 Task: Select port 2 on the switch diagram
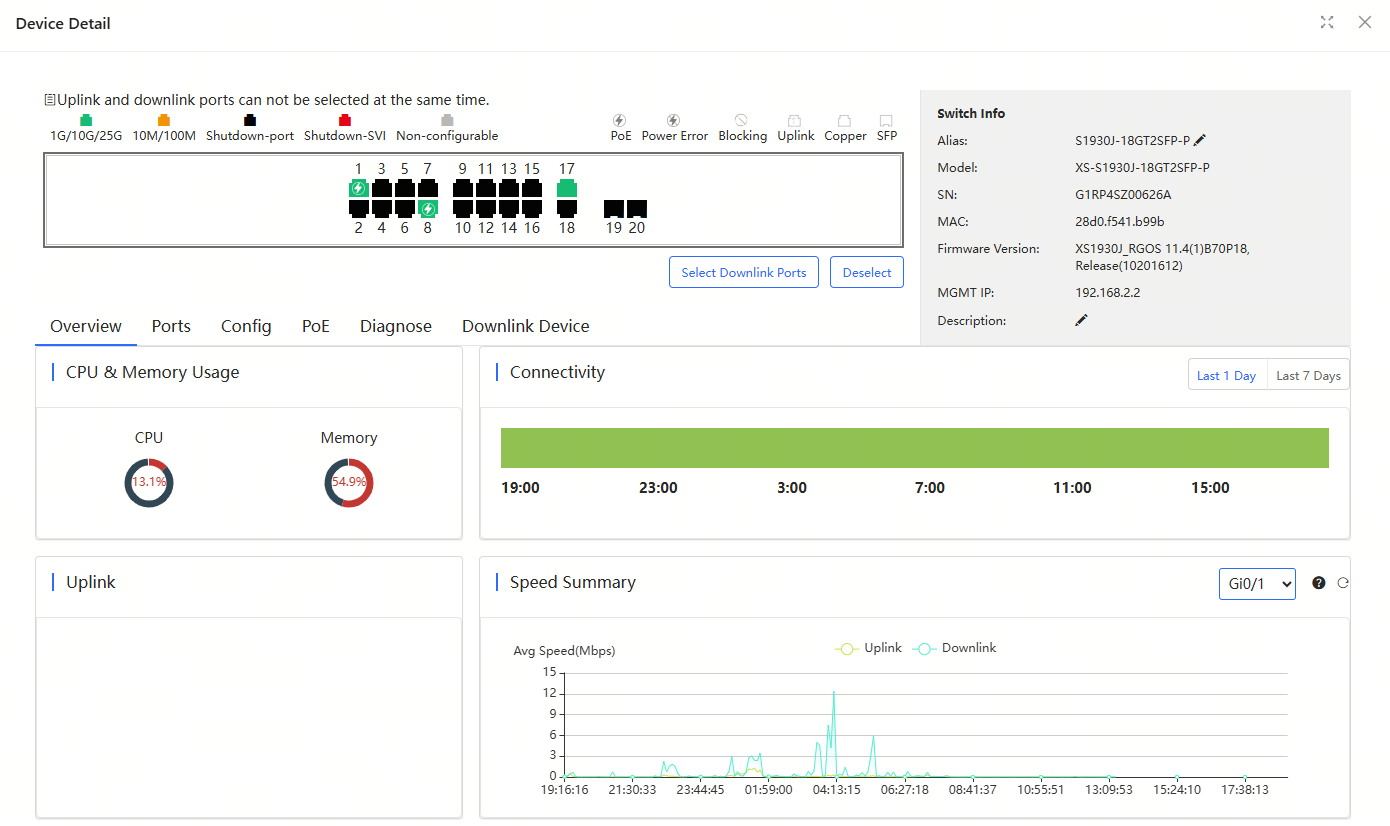(x=358, y=208)
